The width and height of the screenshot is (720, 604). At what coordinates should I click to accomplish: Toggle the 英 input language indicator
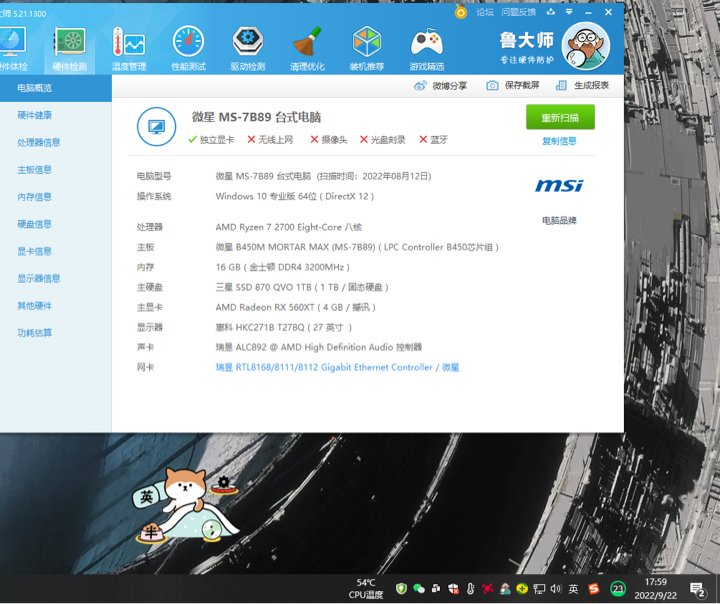(574, 588)
